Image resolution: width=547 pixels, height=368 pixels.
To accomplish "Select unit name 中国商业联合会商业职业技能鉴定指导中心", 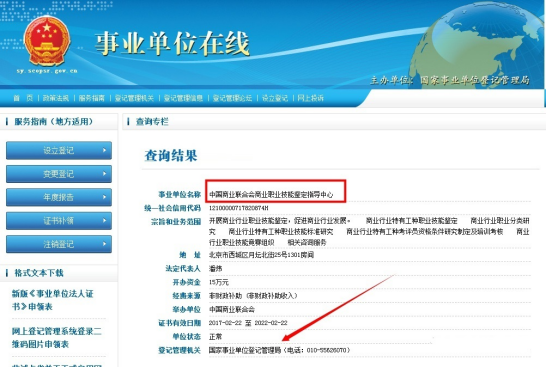I will click(271, 195).
